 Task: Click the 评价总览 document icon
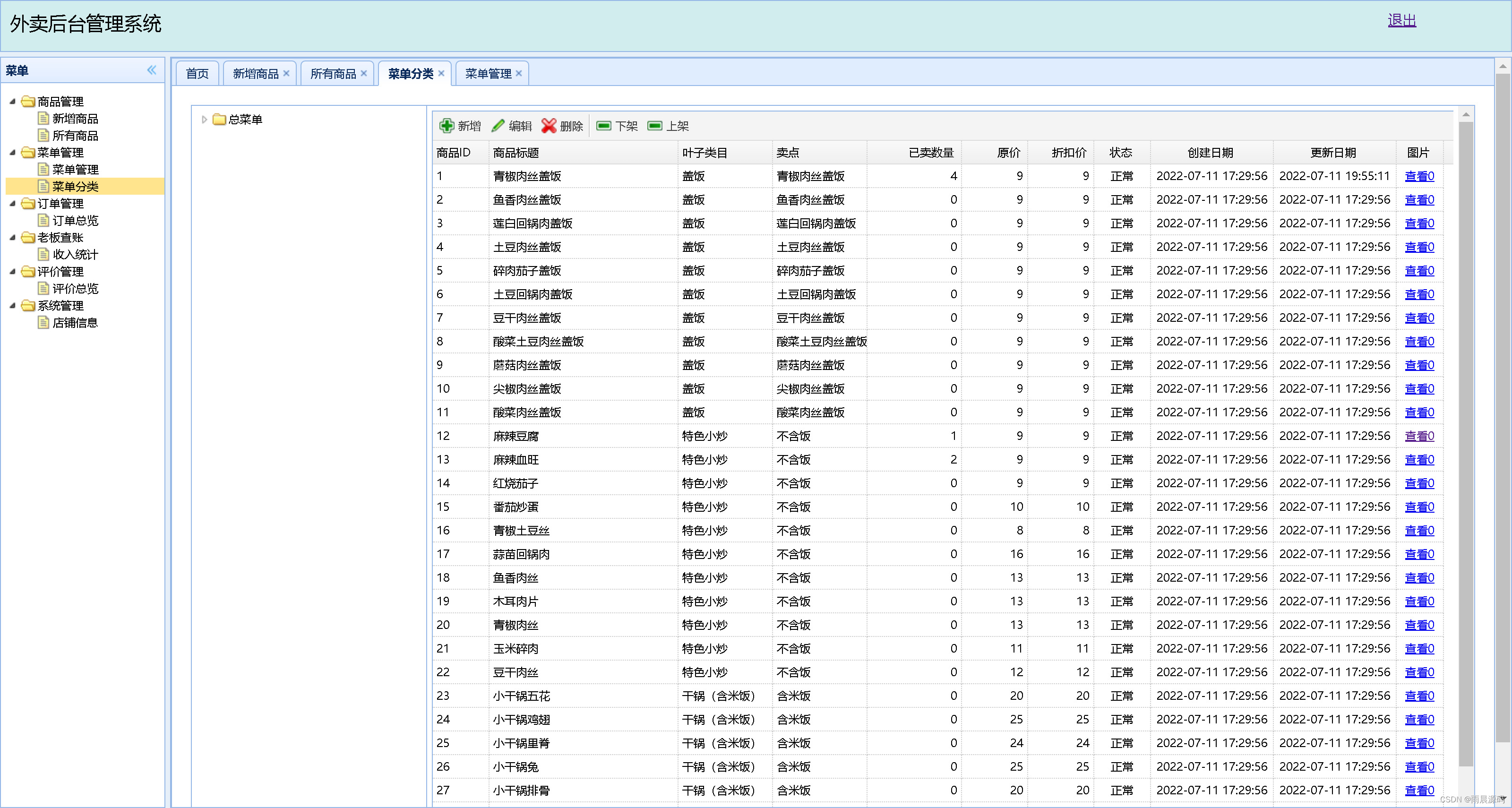tap(43, 288)
